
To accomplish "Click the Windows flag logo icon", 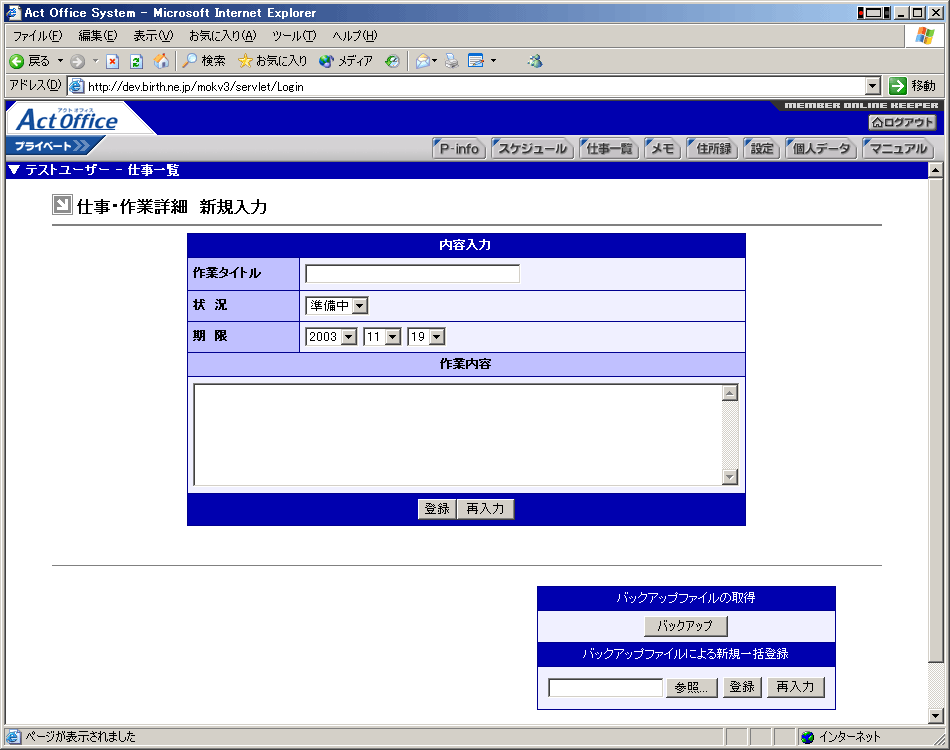I will 925,36.
